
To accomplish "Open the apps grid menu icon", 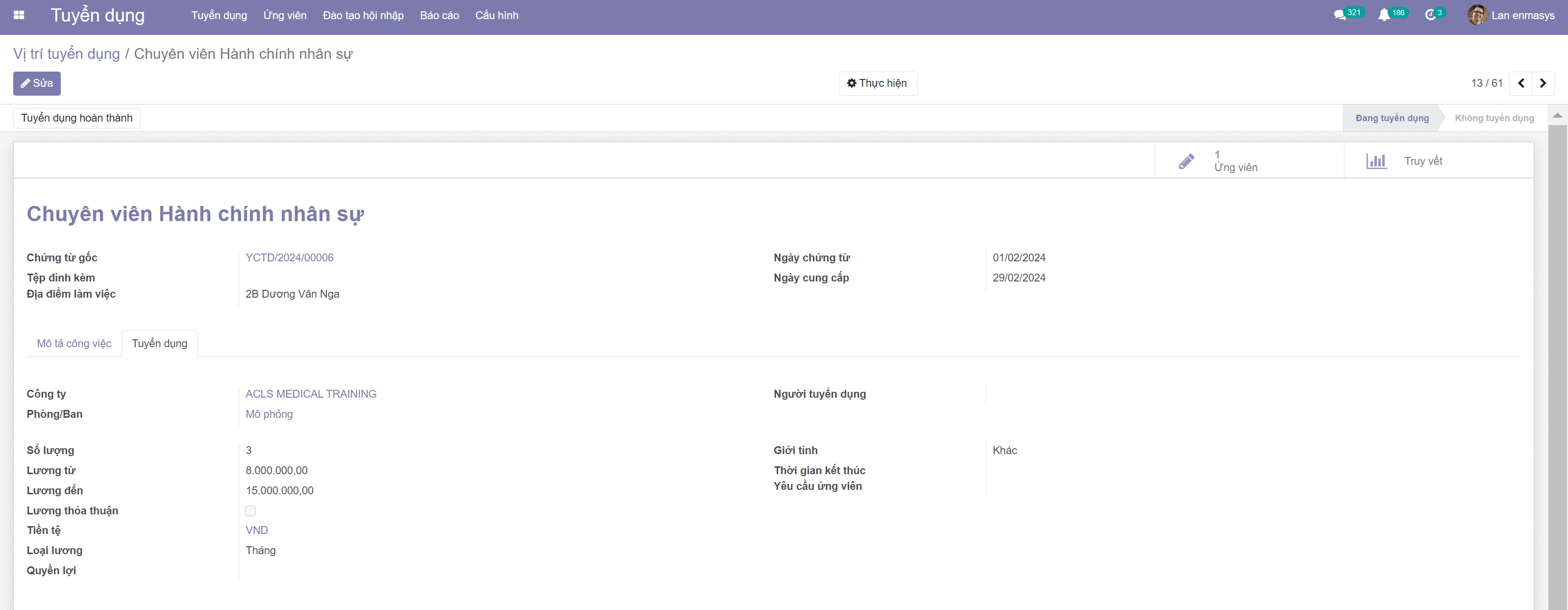I will 19,15.
